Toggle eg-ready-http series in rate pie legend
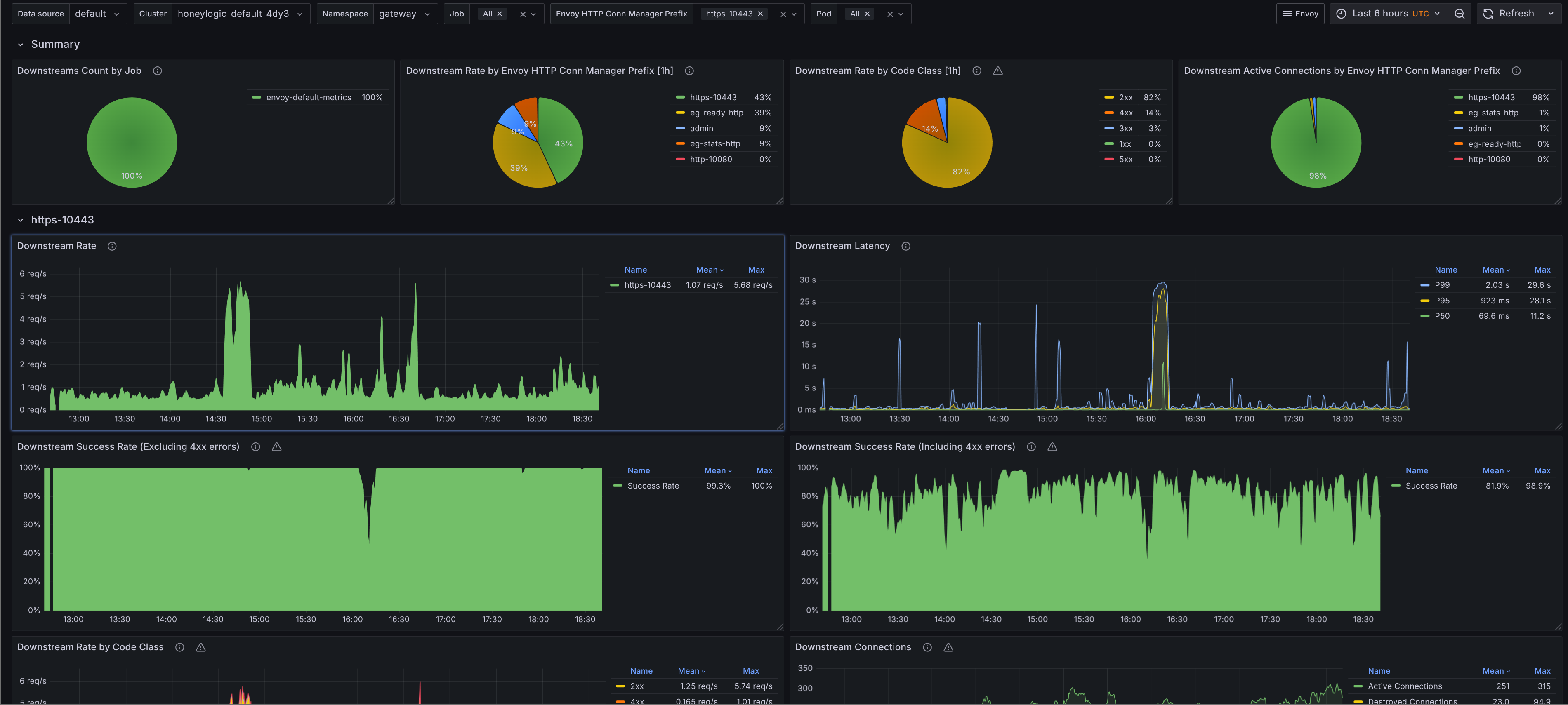 pos(716,113)
